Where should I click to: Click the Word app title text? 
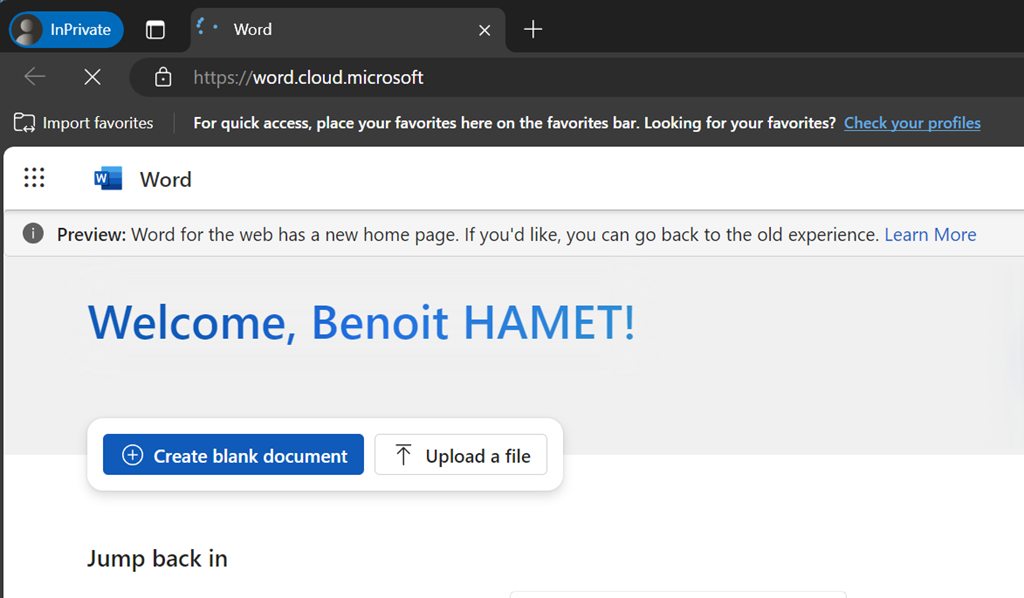coord(165,179)
